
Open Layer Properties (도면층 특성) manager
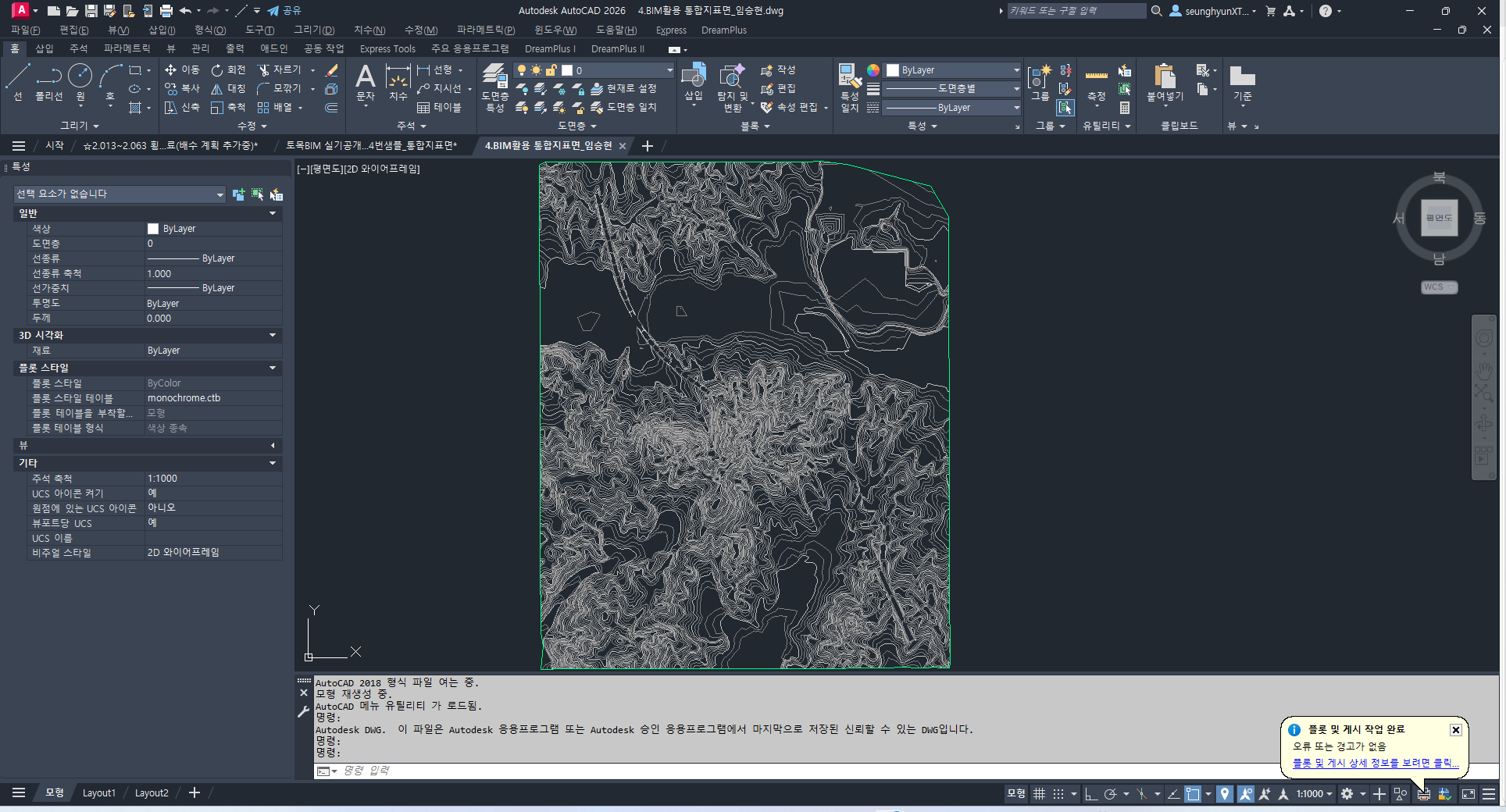pyautogui.click(x=494, y=87)
